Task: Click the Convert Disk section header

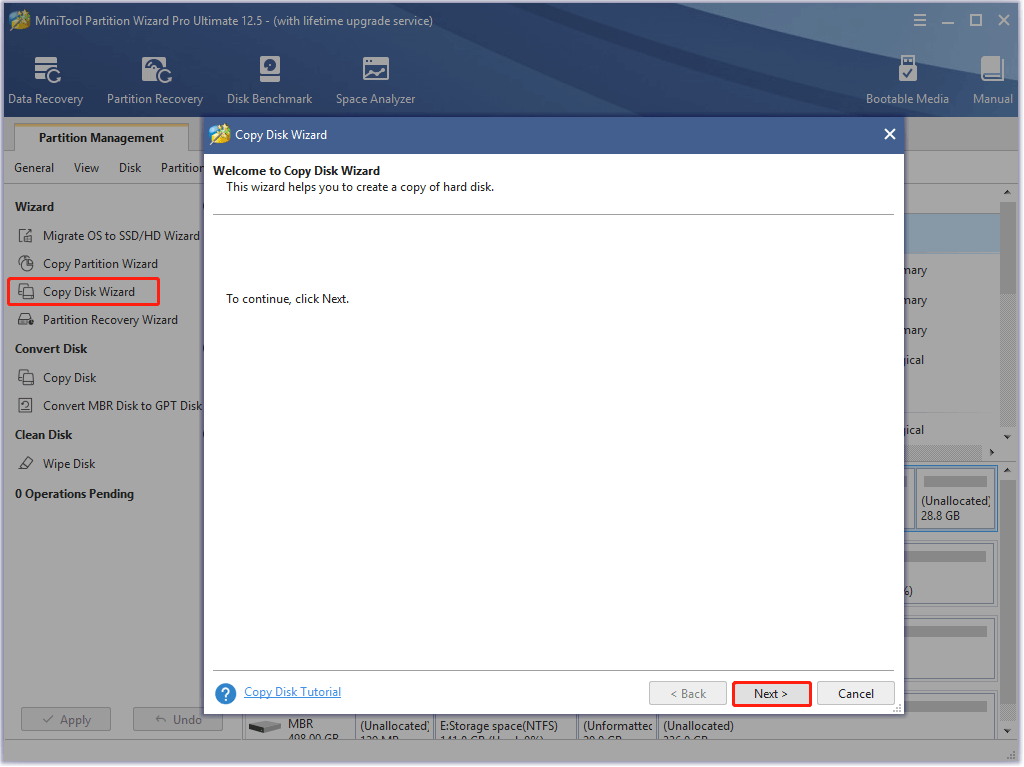Action: coord(51,349)
